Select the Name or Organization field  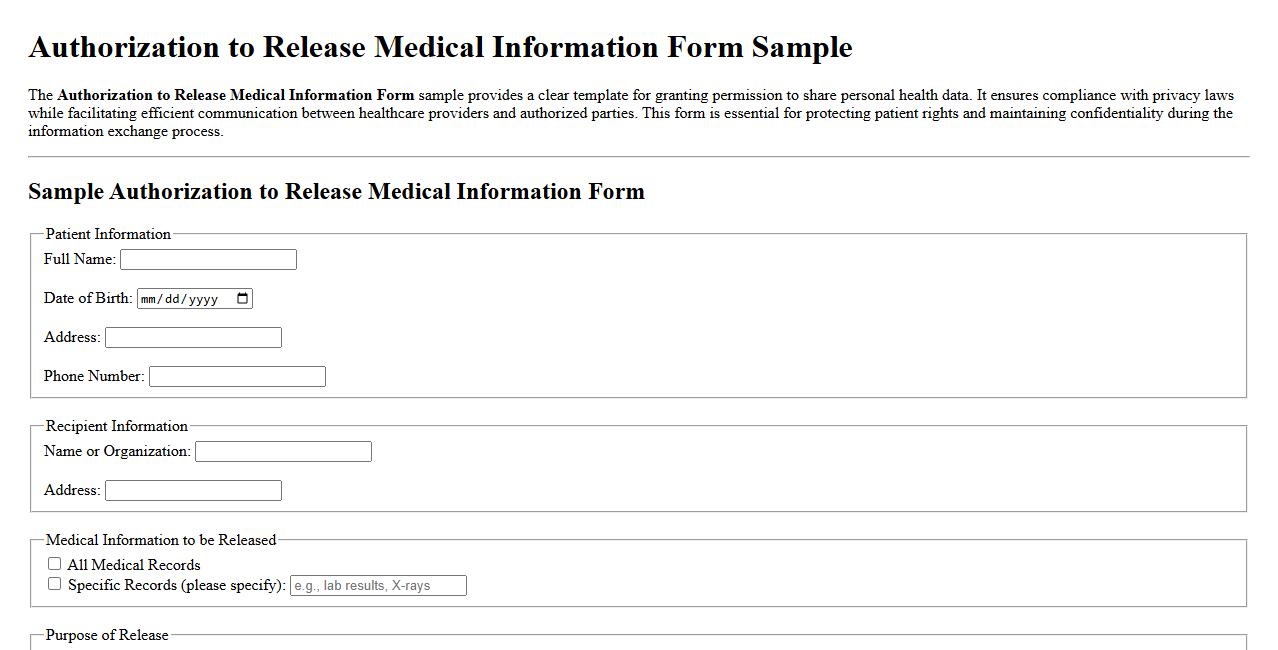[x=283, y=451]
